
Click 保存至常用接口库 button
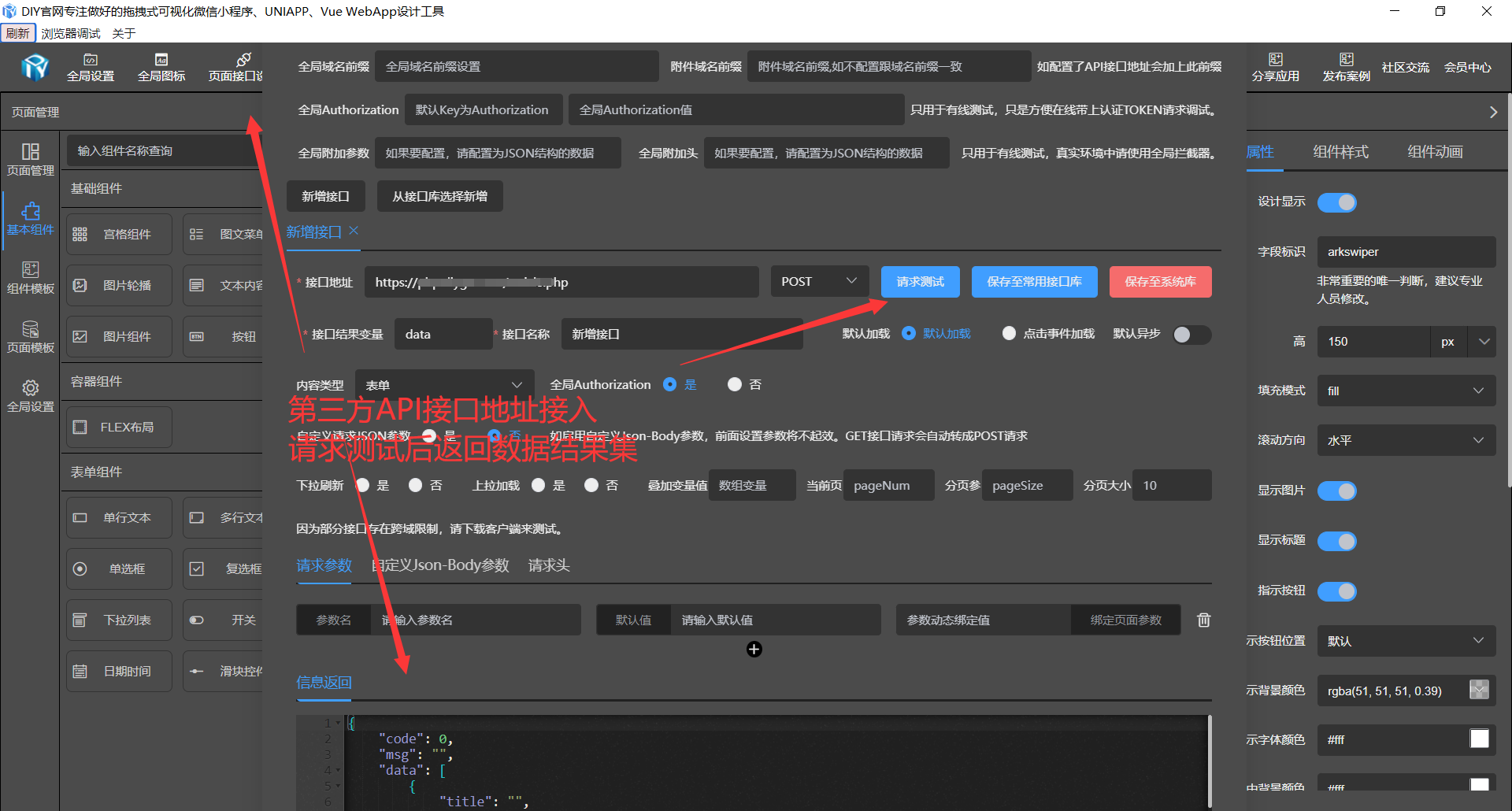1034,281
